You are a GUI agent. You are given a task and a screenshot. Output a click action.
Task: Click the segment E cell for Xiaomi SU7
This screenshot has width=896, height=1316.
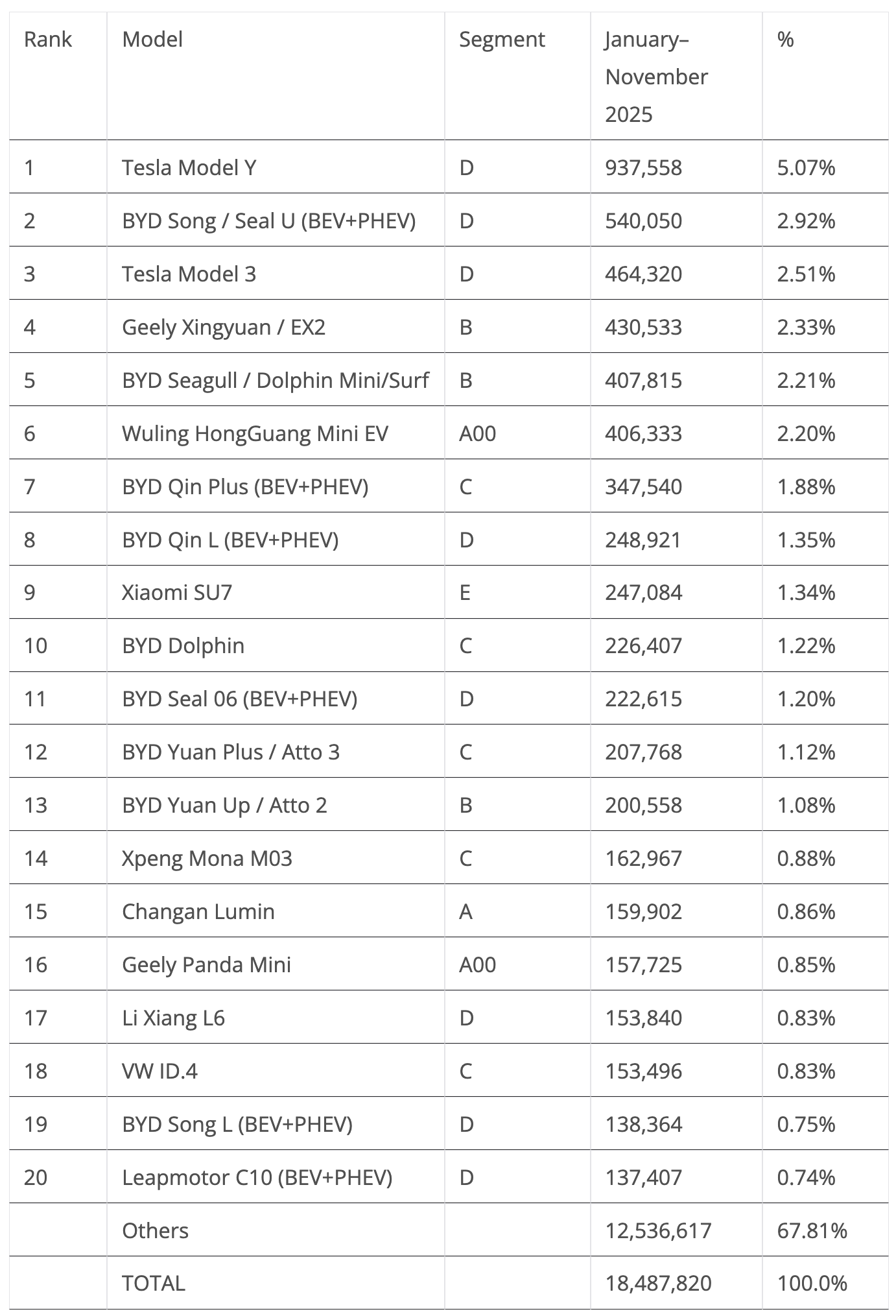tap(465, 593)
